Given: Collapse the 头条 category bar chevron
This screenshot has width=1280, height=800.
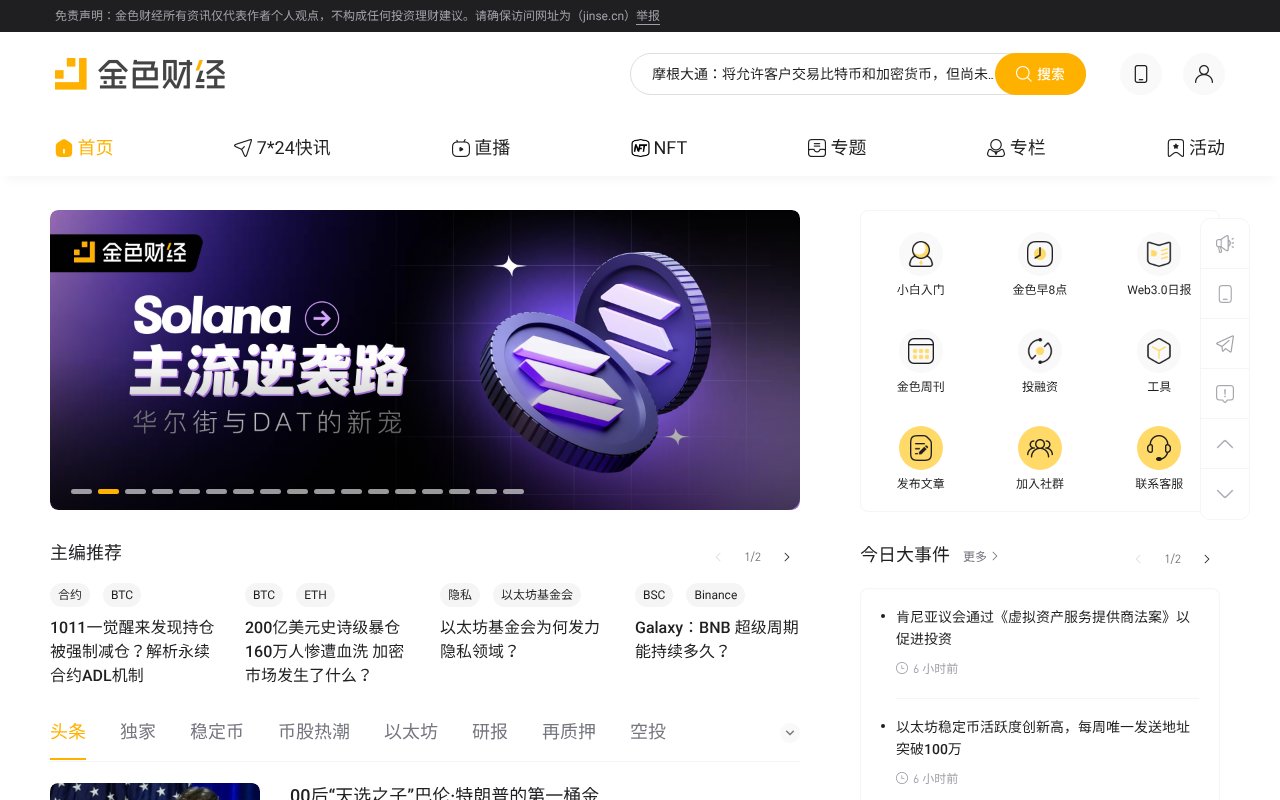Looking at the screenshot, I should (x=790, y=733).
